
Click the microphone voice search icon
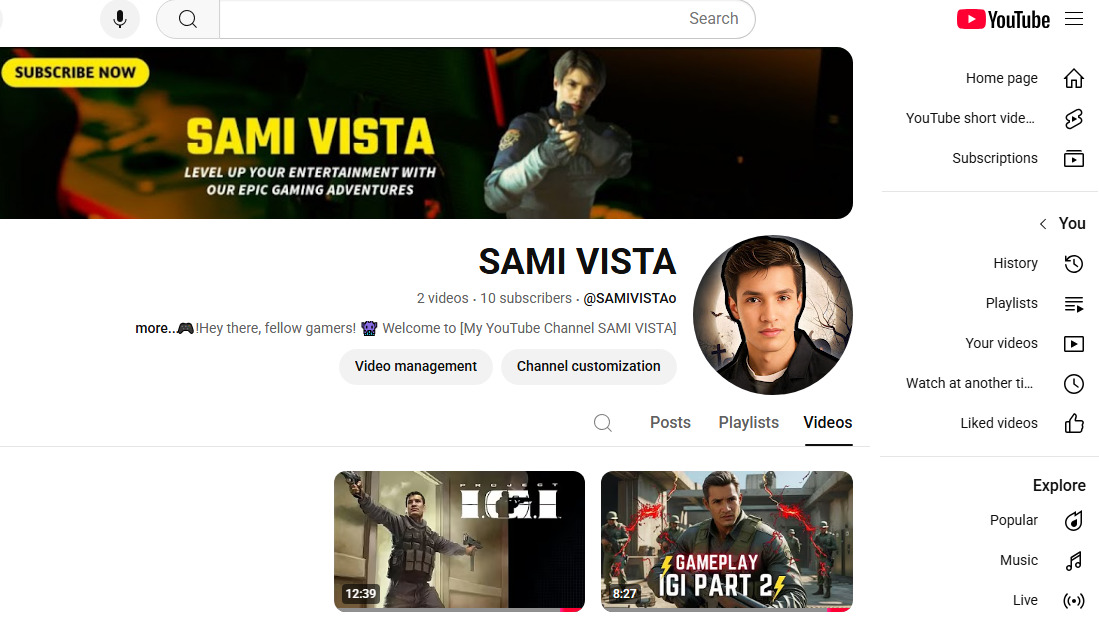(120, 19)
